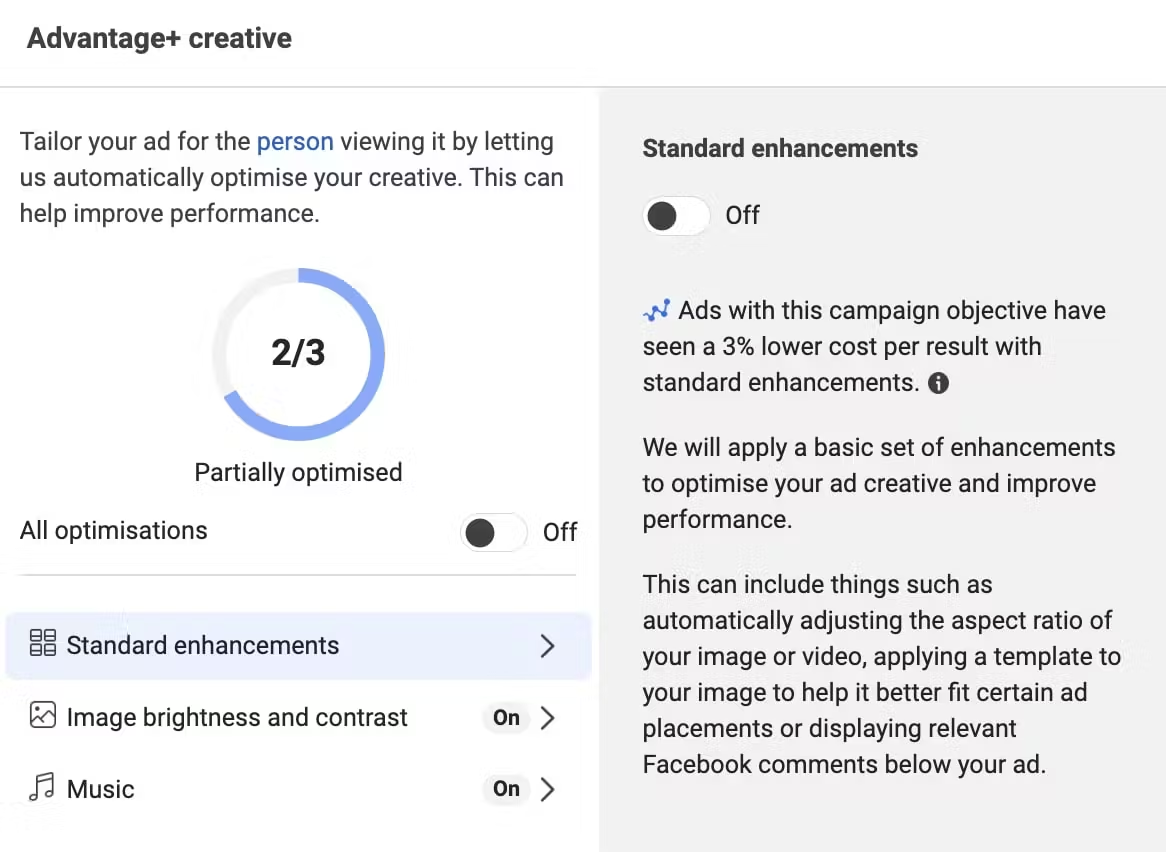This screenshot has height=852, width=1166.
Task: Click the On badge for Music
Action: click(x=506, y=788)
